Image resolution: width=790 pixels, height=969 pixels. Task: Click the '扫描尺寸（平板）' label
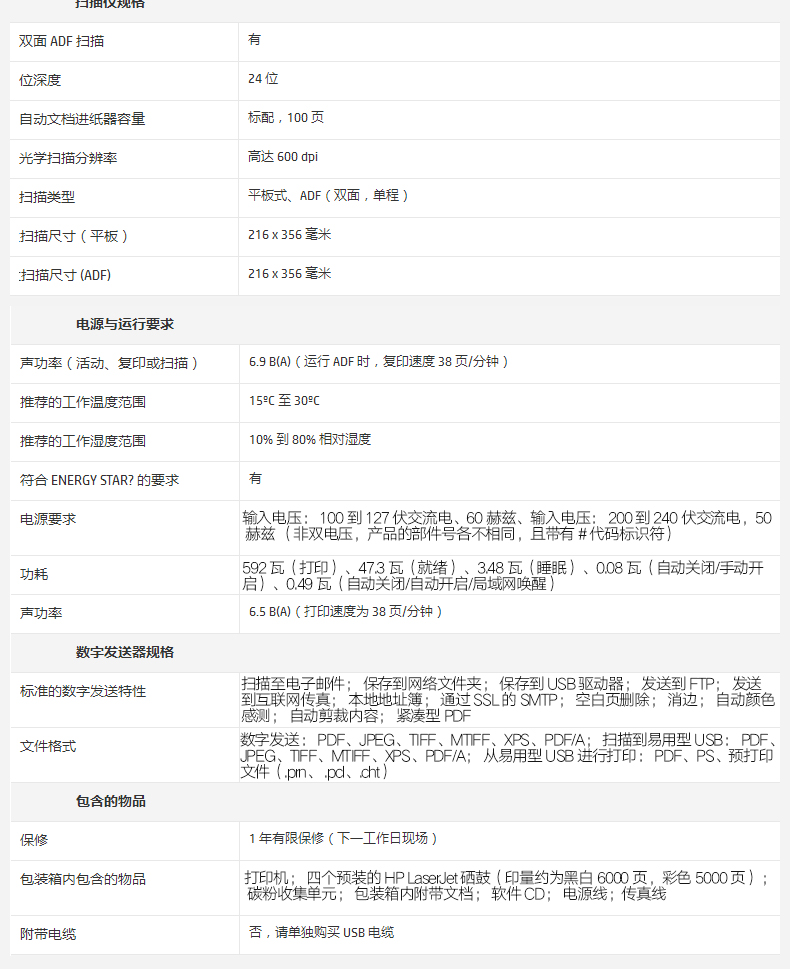74,236
